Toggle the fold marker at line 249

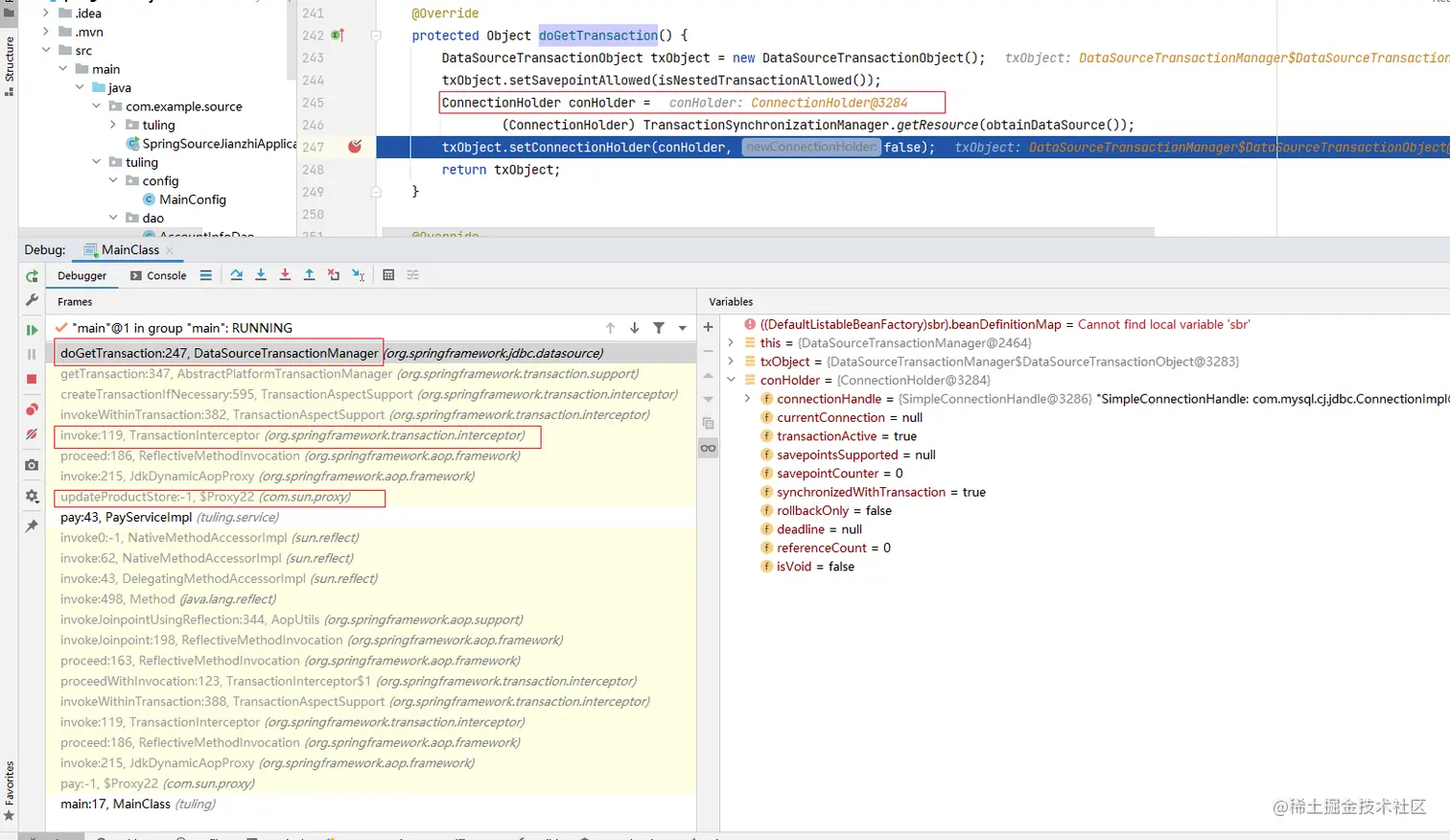(x=376, y=192)
